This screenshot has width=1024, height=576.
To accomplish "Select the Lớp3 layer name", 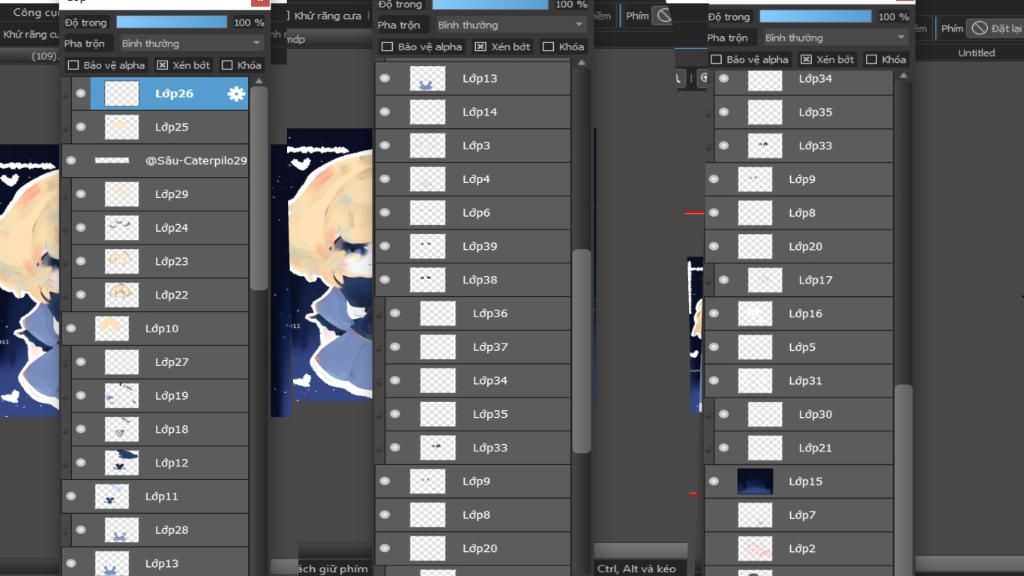I will (x=476, y=146).
